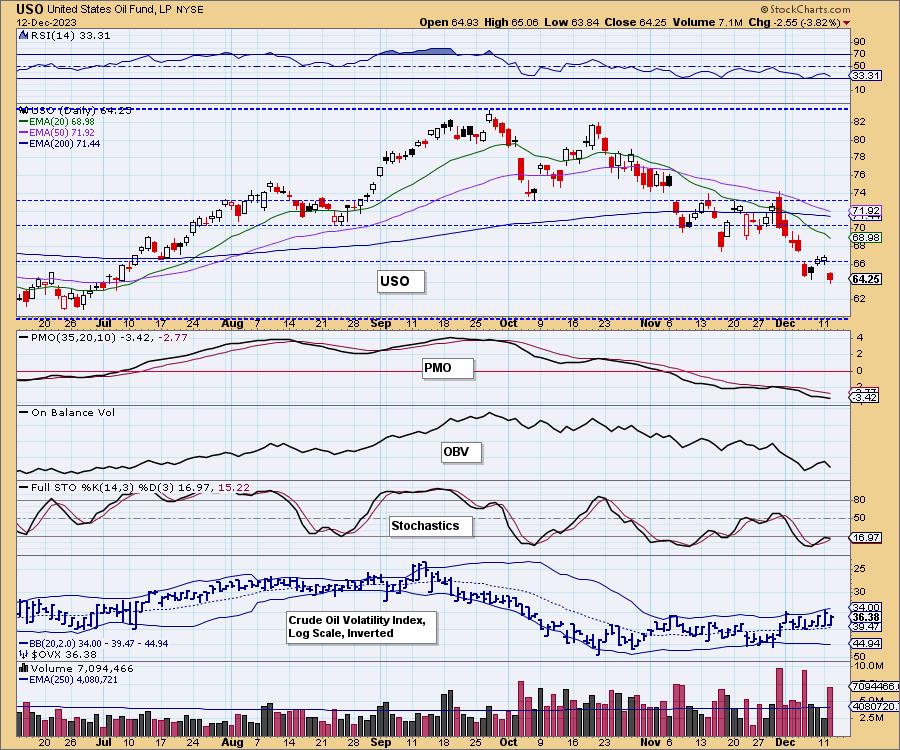The width and height of the screenshot is (900, 750).
Task: Click the 64.25 last-price tag
Action: coord(866,279)
